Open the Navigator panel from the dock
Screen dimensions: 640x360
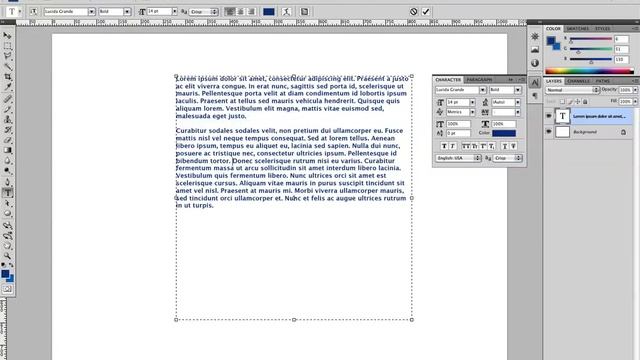(x=535, y=36)
